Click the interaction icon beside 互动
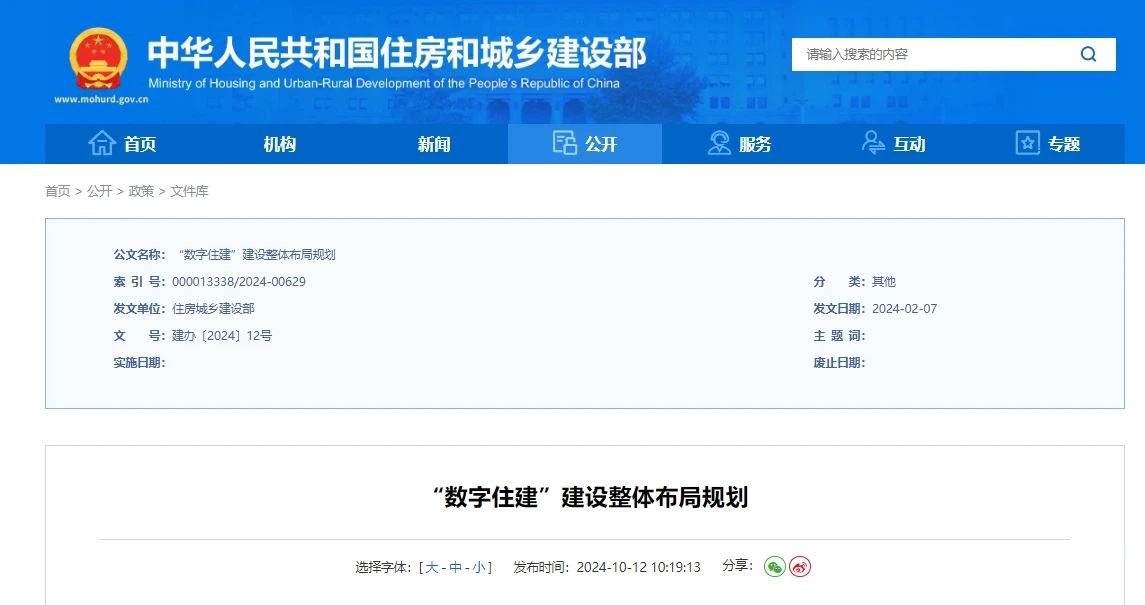1145x605 pixels. point(873,143)
